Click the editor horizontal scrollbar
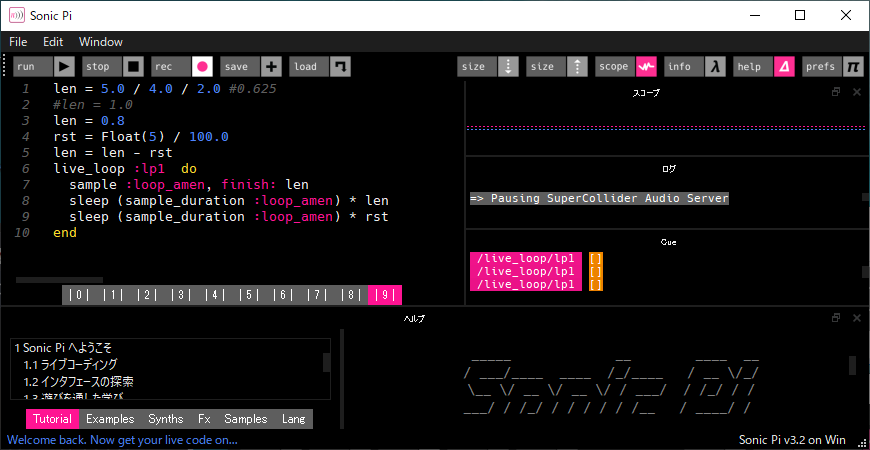Viewport: 870px width, 450px height. 59,281
